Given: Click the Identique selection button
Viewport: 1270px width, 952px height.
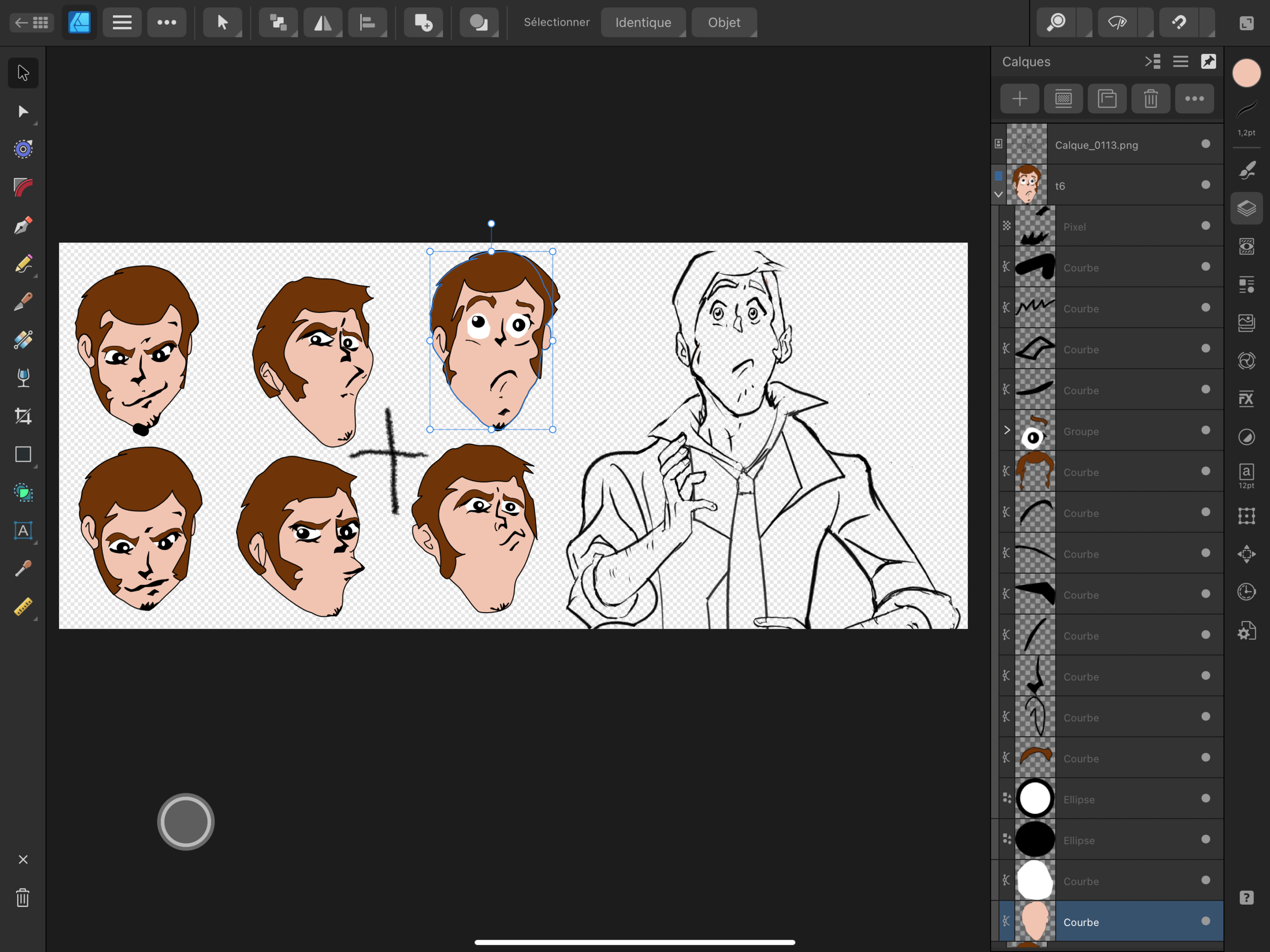Looking at the screenshot, I should pos(643,22).
